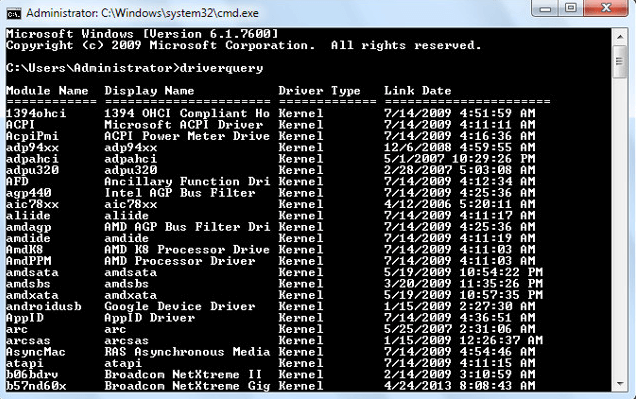Viewport: 636px width, 399px height.
Task: Click module name 'adpahci'
Action: [32, 159]
